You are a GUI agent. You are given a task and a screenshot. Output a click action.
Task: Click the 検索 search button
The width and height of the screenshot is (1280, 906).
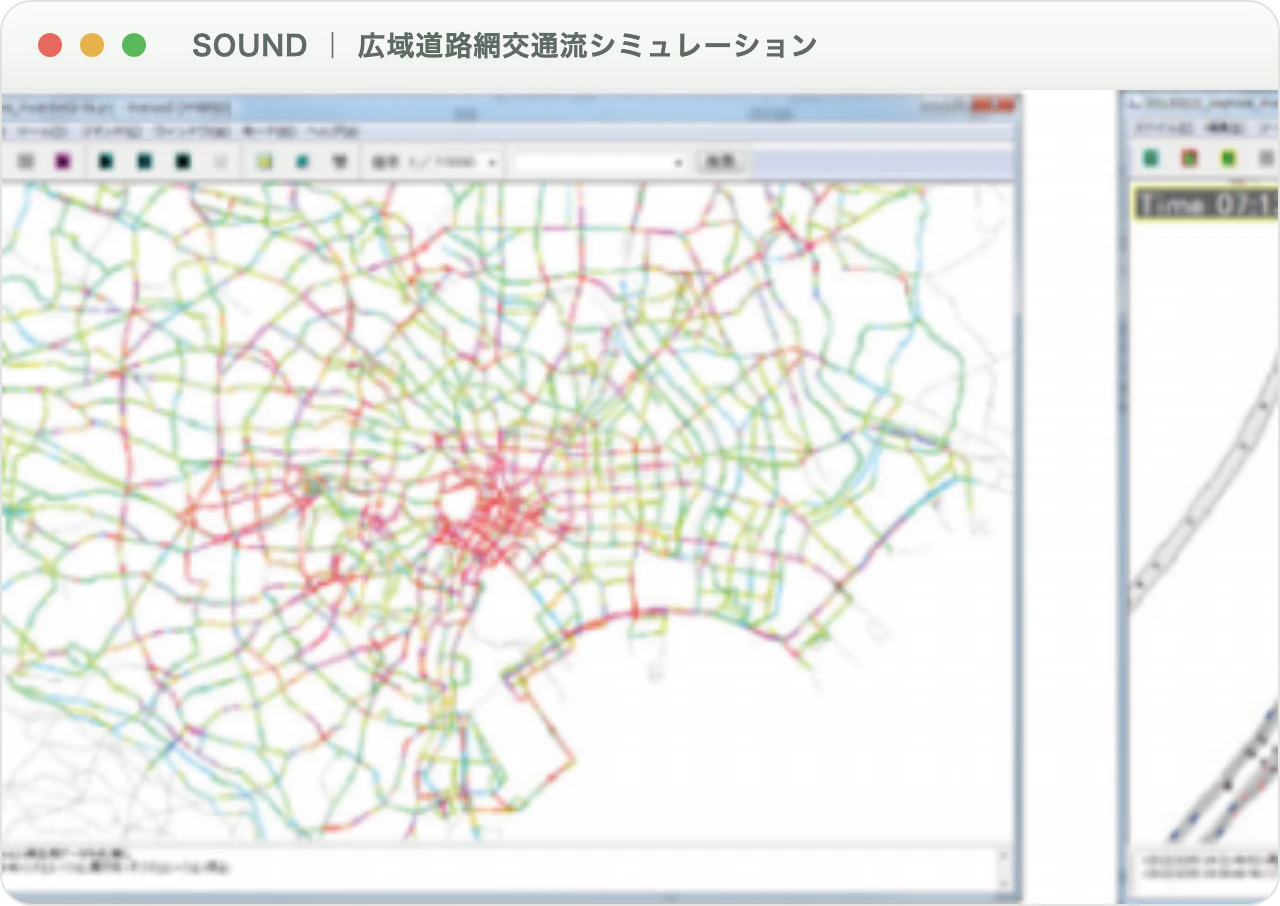(720, 161)
